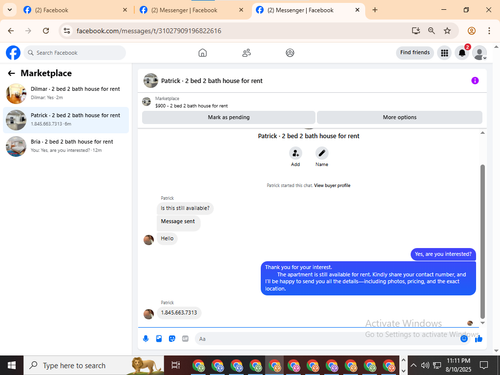Click the install app icon in address bar
This screenshot has height=375, width=500.
tap(416, 31)
